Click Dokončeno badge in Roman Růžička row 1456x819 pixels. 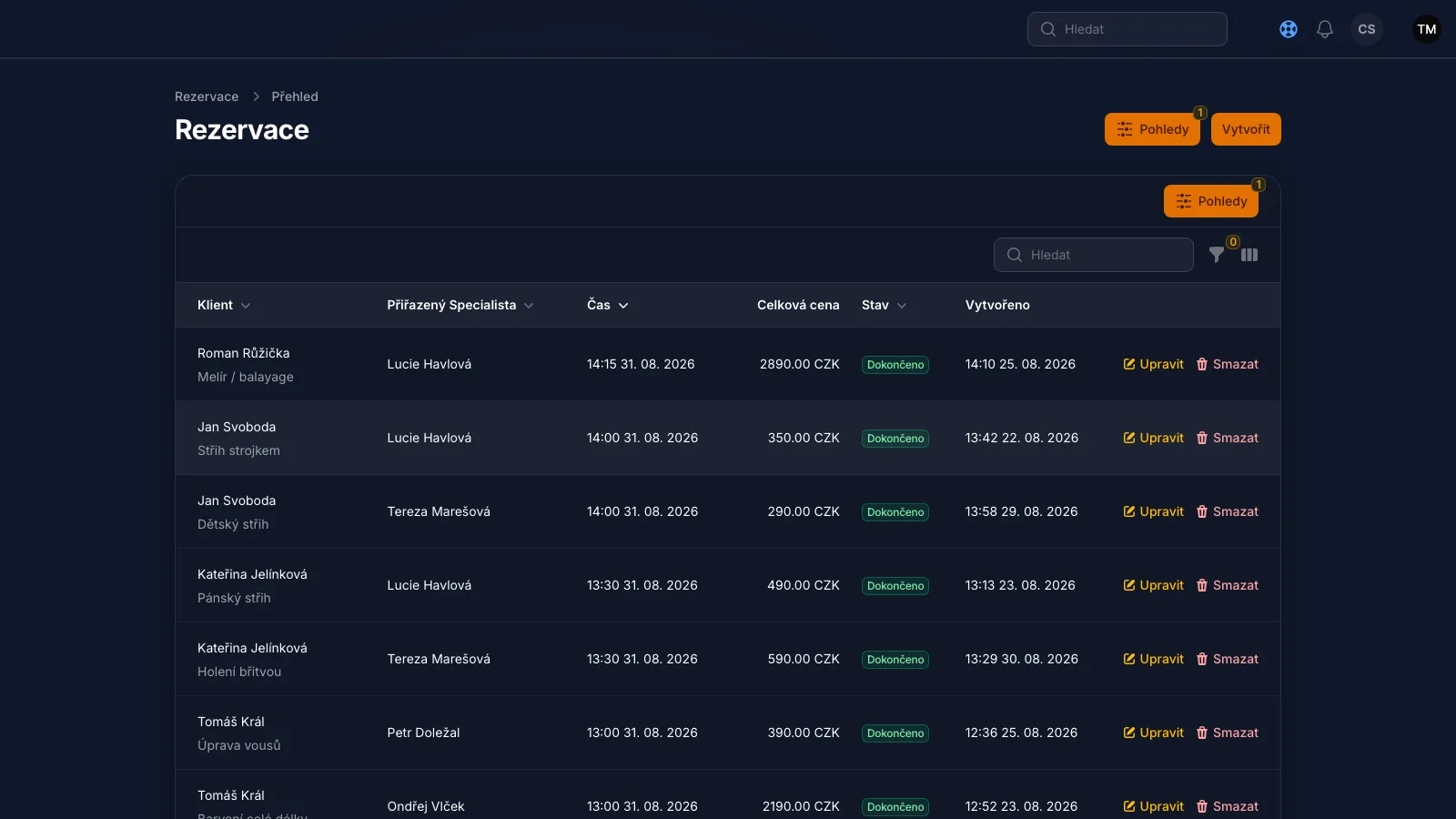(895, 365)
